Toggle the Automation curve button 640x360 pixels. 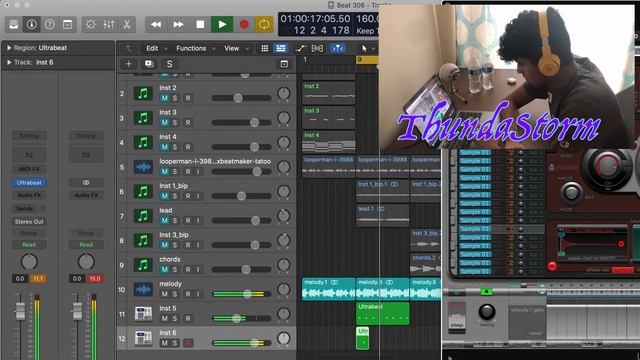(x=301, y=48)
